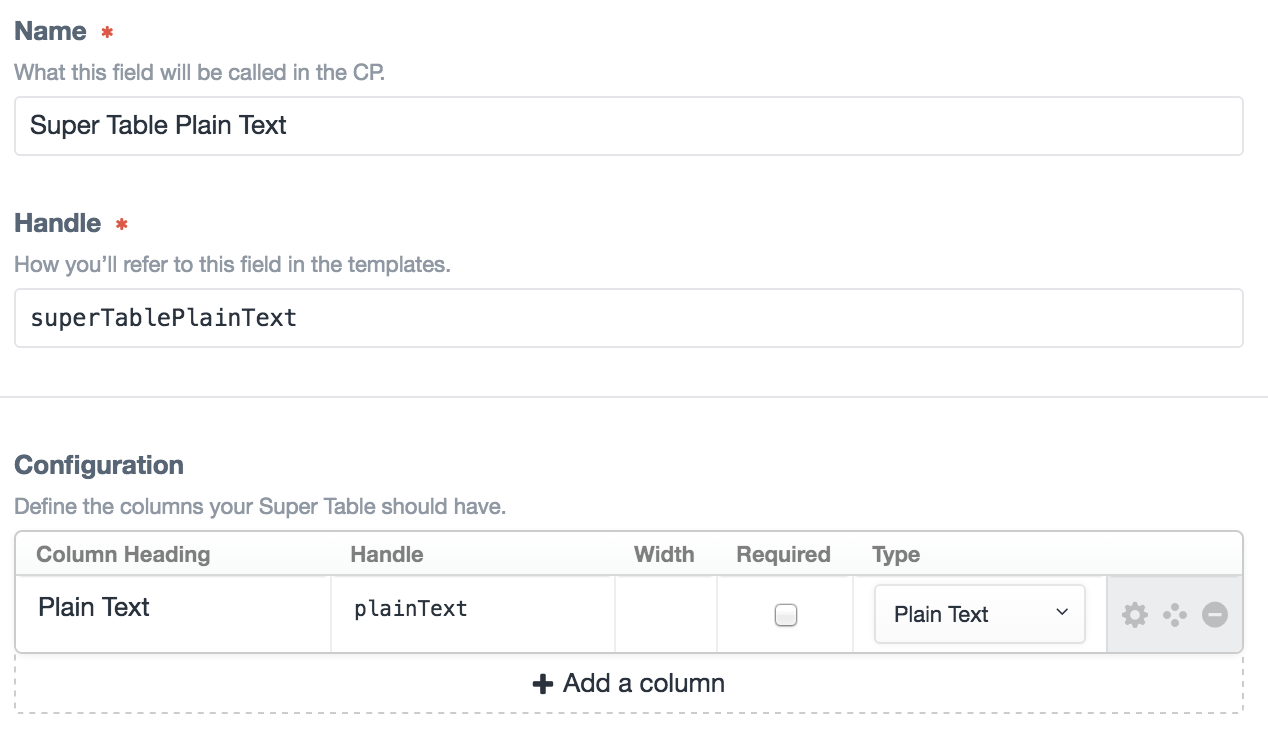Click the Configuration section heading
1268x740 pixels.
tap(99, 465)
